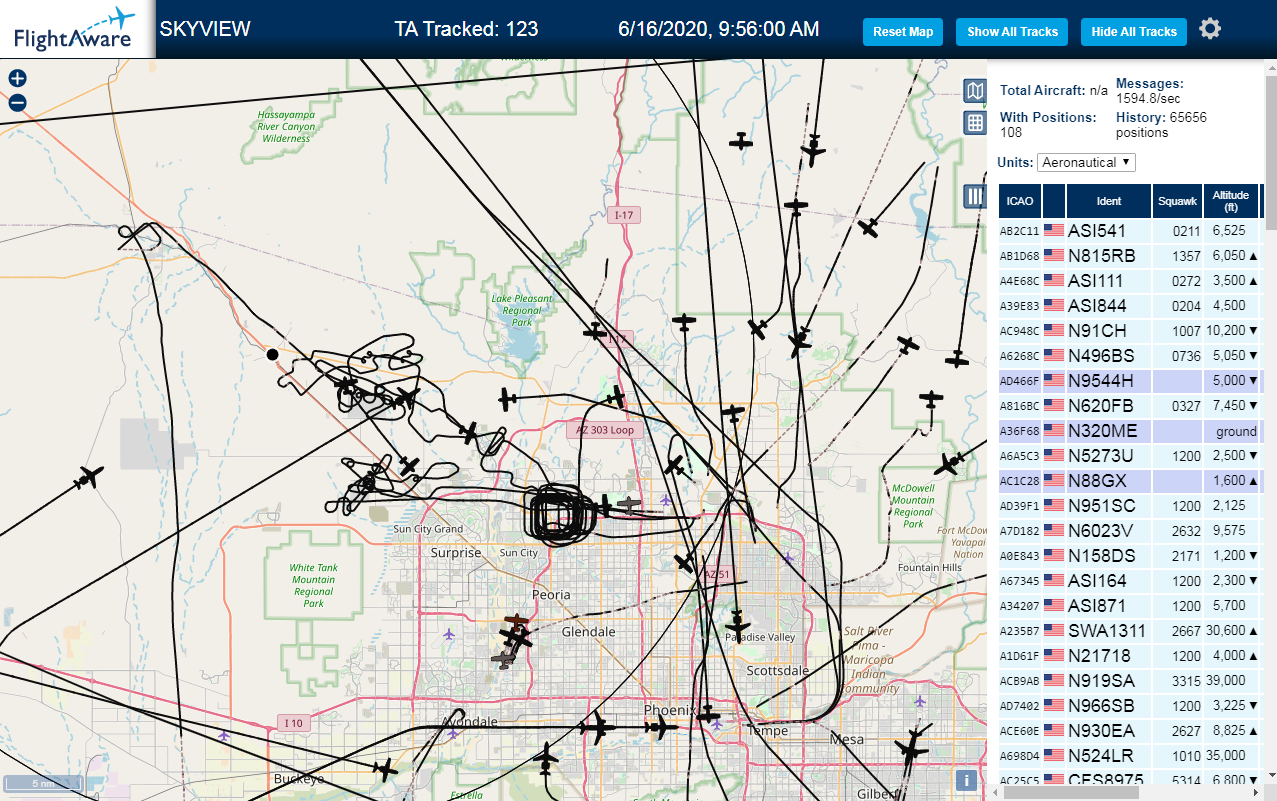Click the 5 nm map scale bar
The width and height of the screenshot is (1277, 801).
[44, 783]
